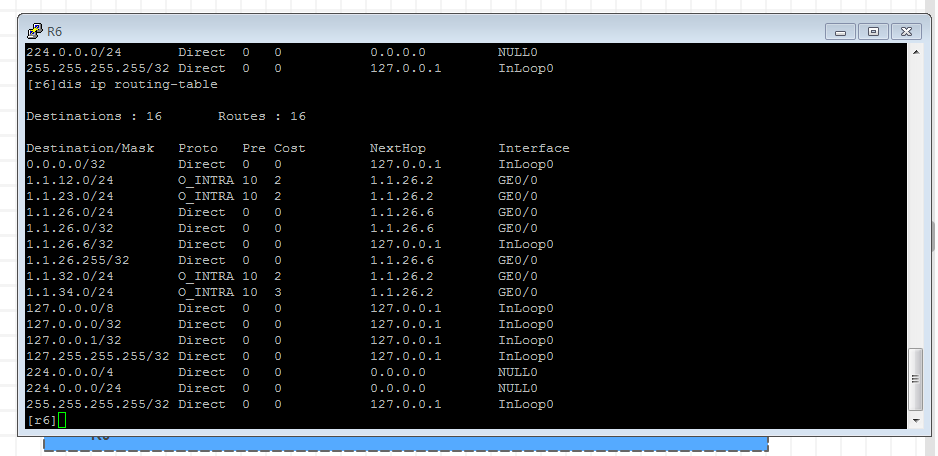This screenshot has height=456, width=938.
Task: Click the scrollbar down arrow
Action: [x=916, y=420]
